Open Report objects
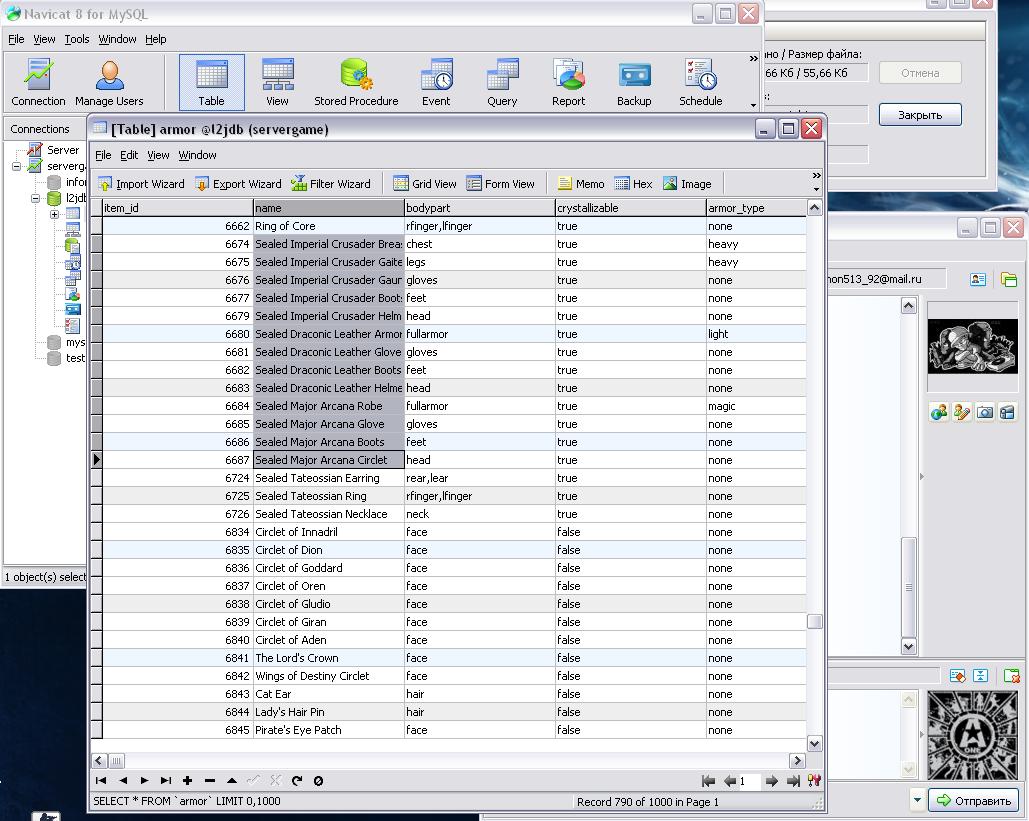Screen dimensions: 1029x821 coord(568,82)
